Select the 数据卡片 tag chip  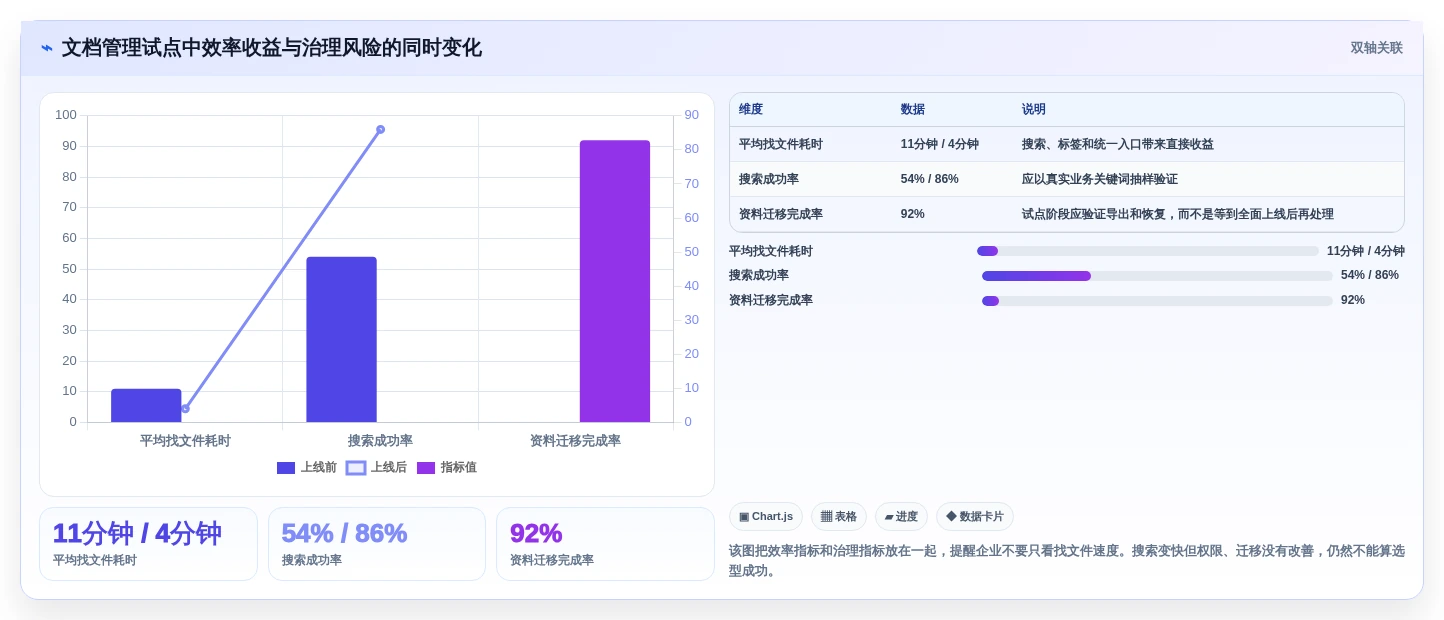coord(975,517)
